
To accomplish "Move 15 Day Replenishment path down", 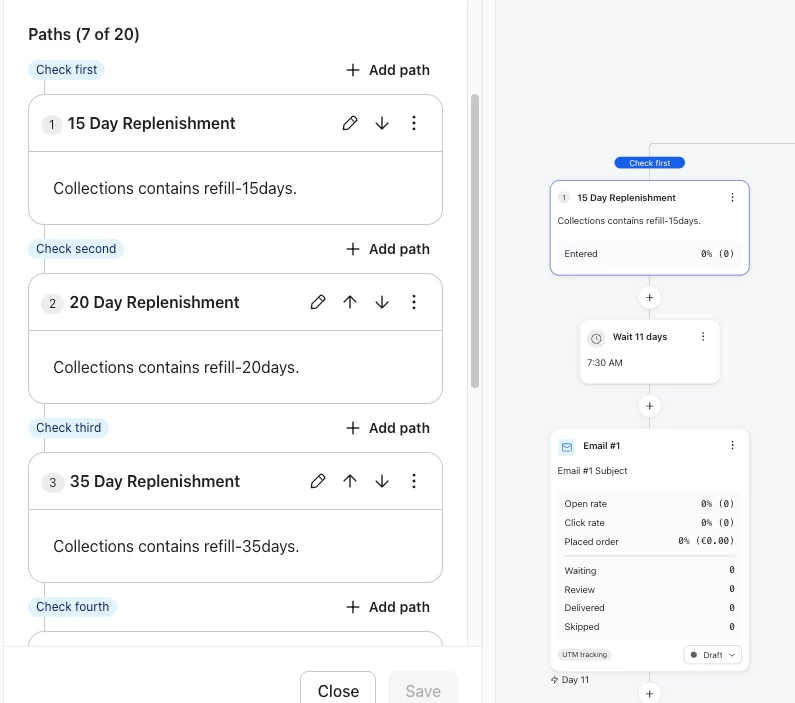I will (382, 123).
